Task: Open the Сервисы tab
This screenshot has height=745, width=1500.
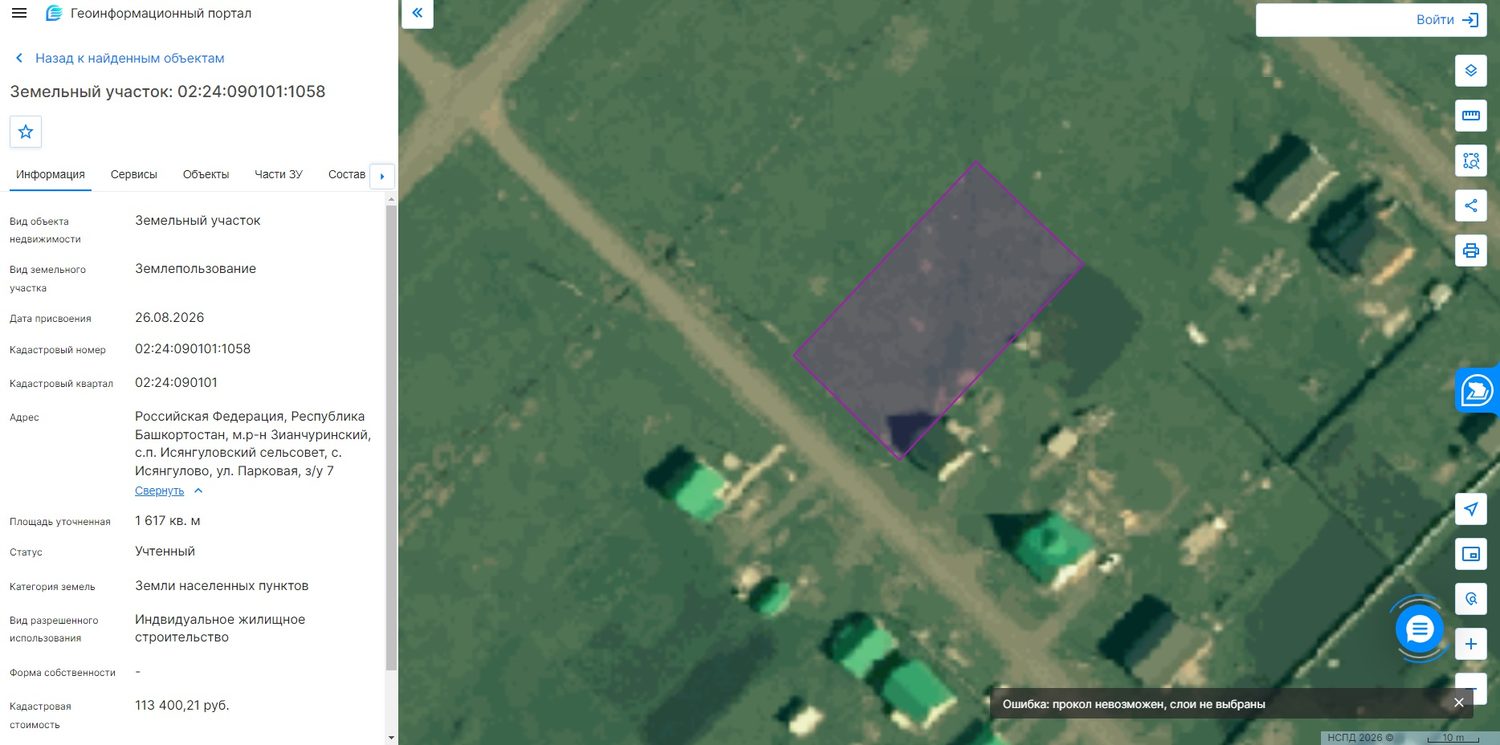Action: tap(134, 174)
